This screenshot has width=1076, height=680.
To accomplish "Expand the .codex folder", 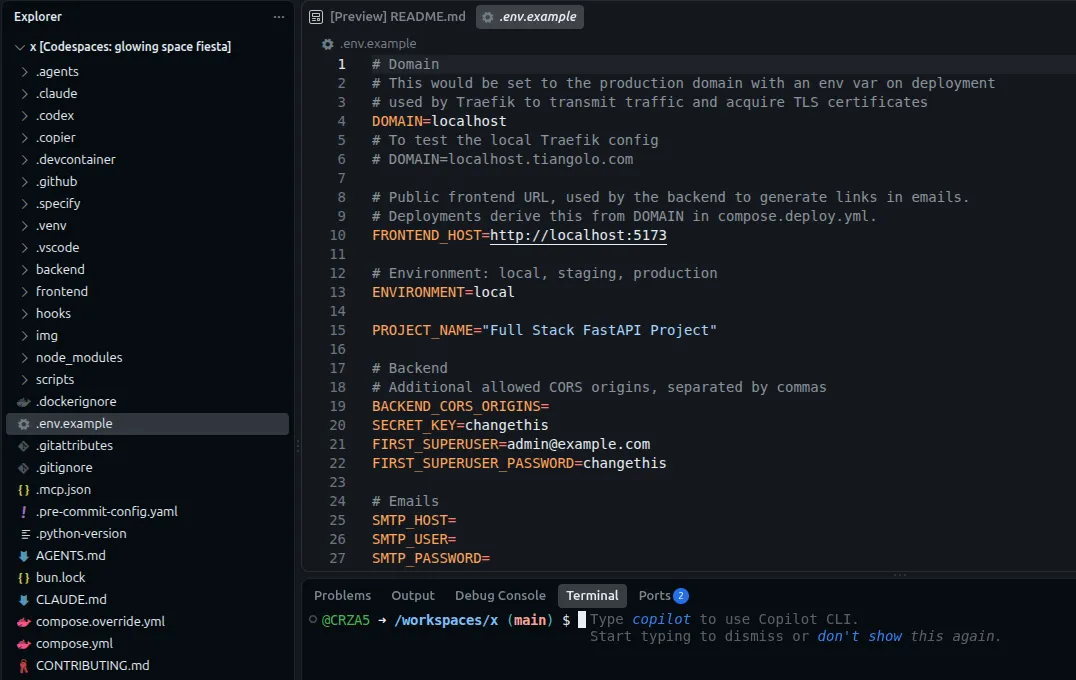I will [25, 115].
